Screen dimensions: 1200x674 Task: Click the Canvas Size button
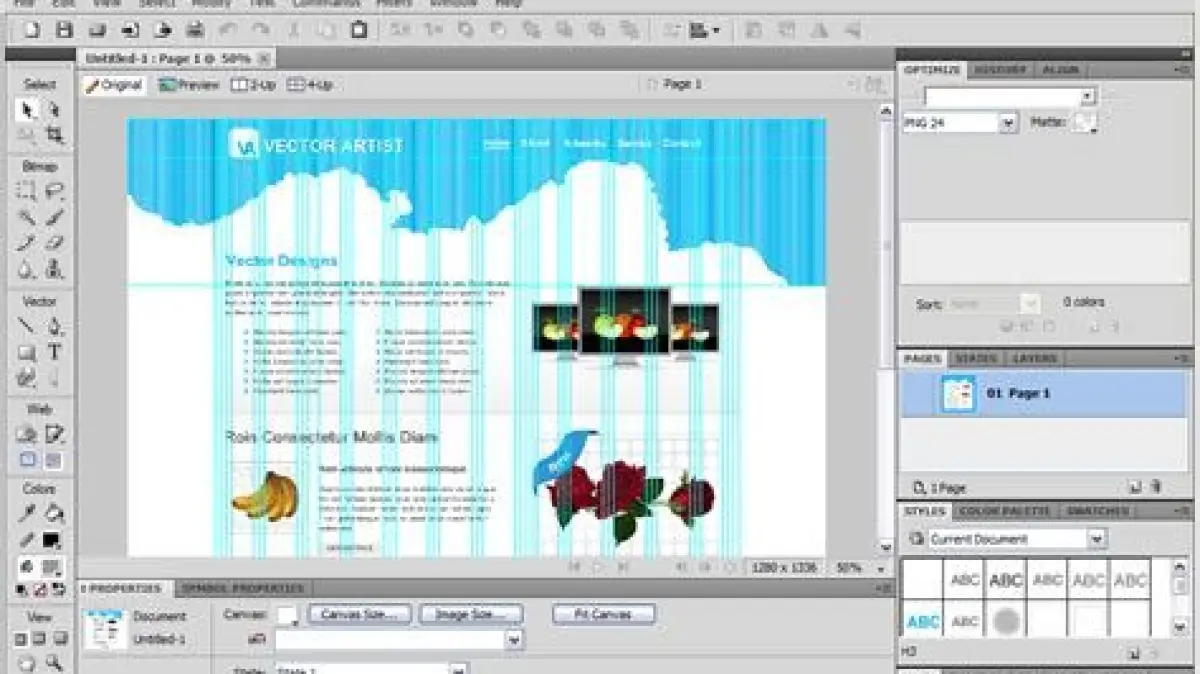click(x=360, y=614)
